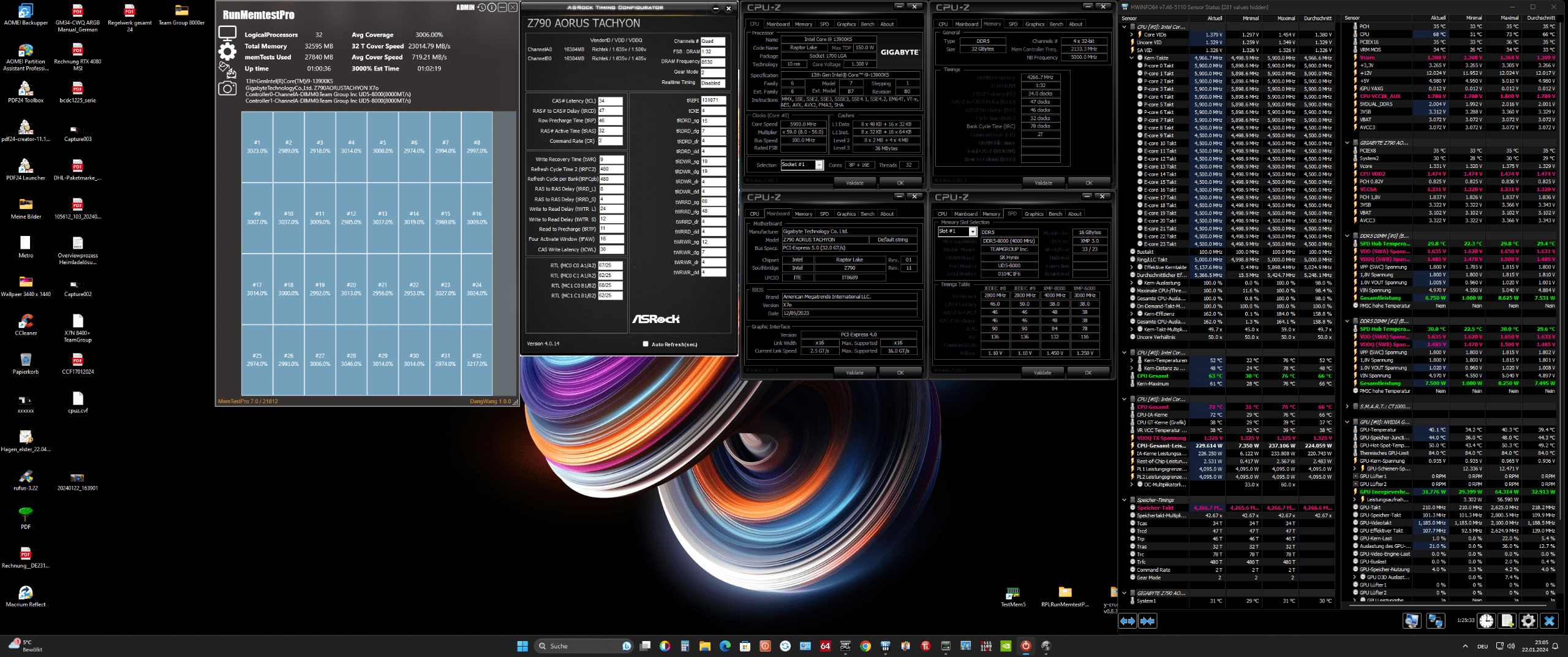
Task: Collapse the Kern-Takte tree node in HWiNFO
Action: [1132, 58]
